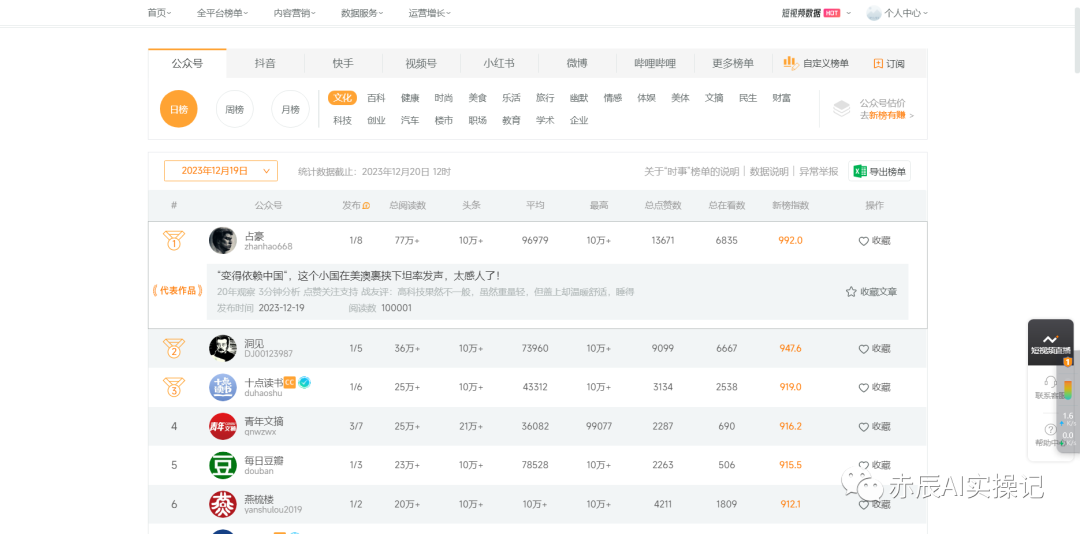Open 关于"时事"榜单的说明 link
This screenshot has height=534, width=1080.
coord(691,172)
